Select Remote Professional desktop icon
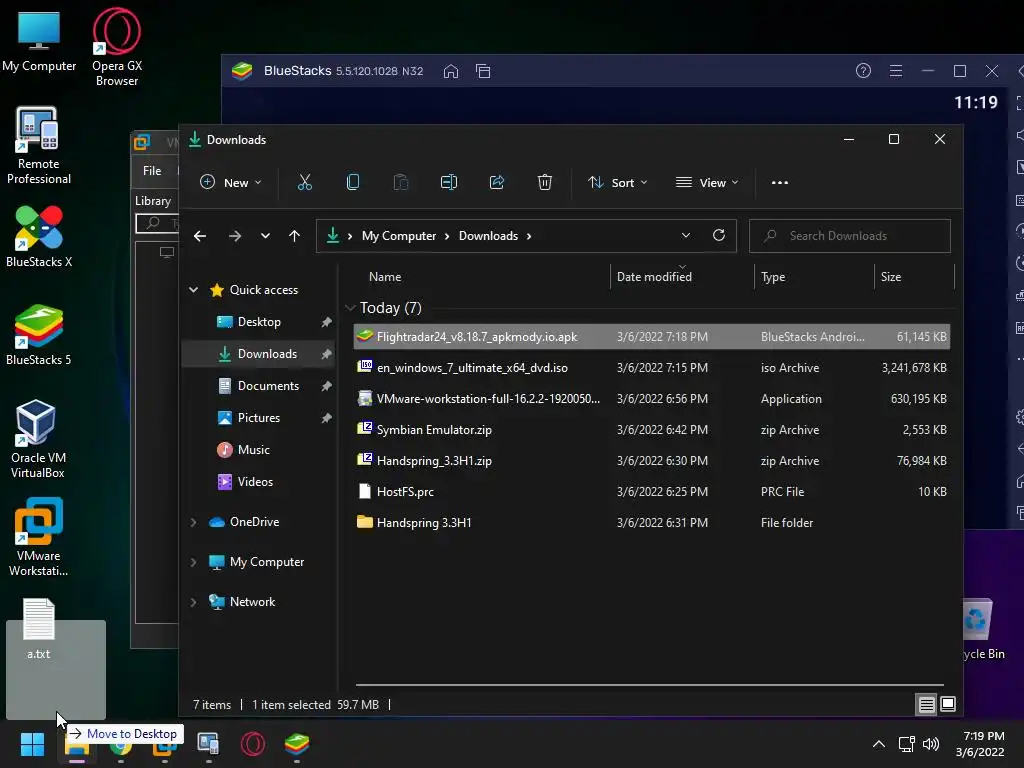 pos(39,146)
